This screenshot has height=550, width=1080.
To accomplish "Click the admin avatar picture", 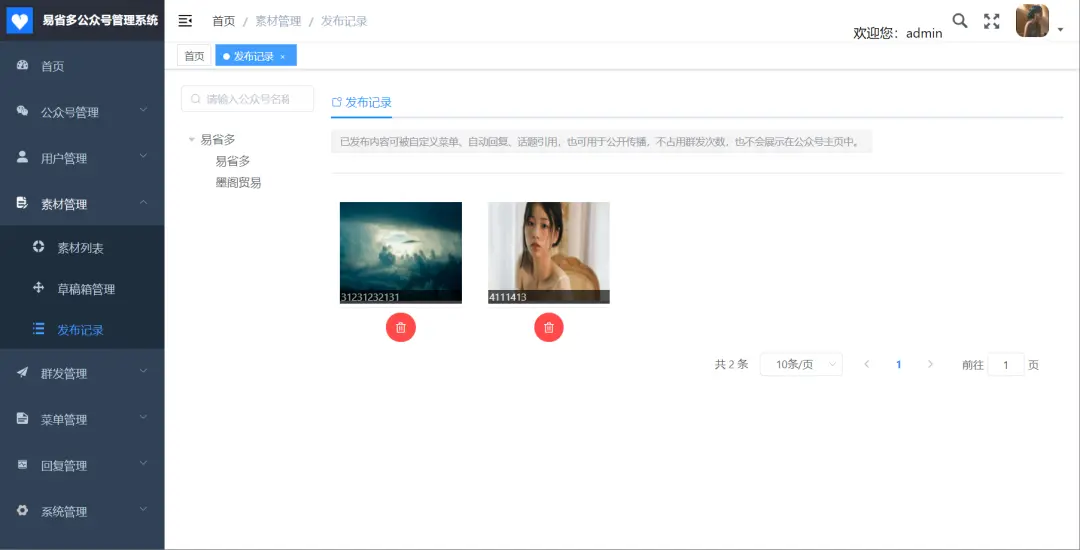I will [x=1032, y=21].
